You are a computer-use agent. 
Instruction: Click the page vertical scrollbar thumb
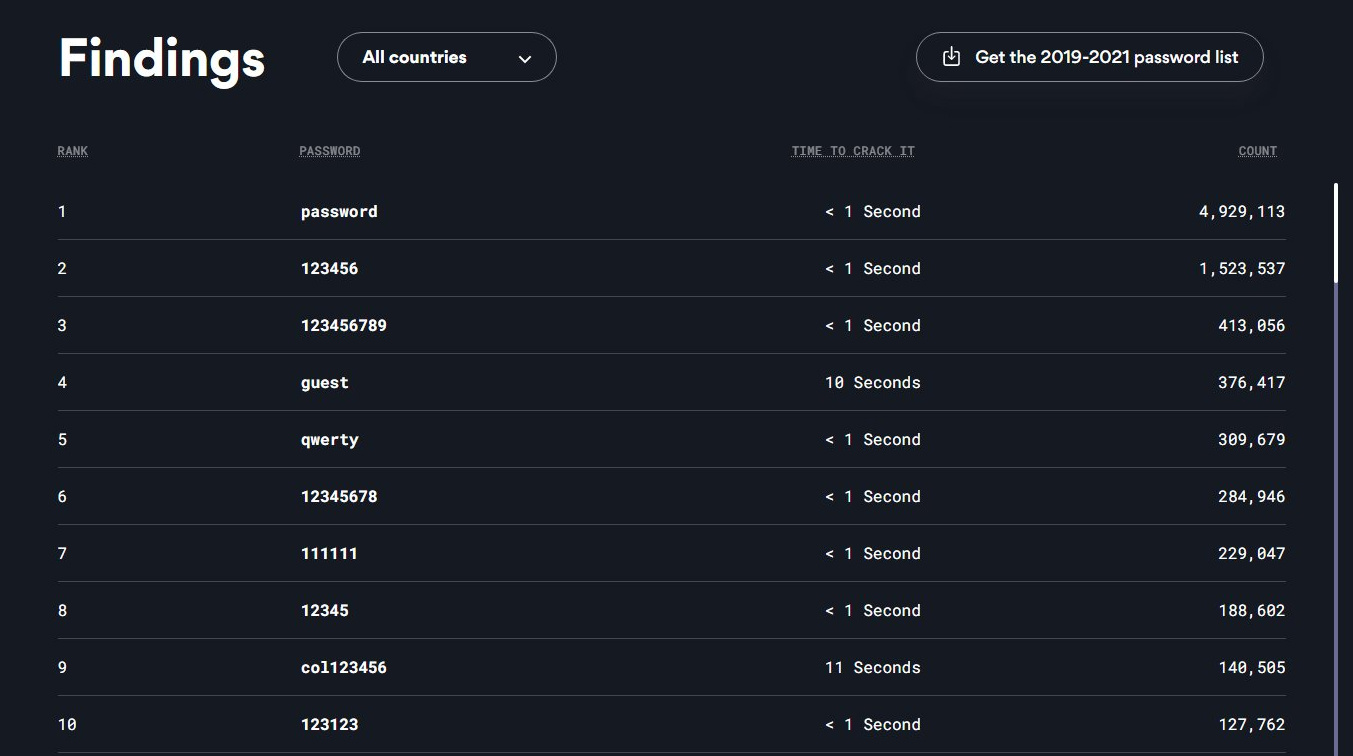1336,232
